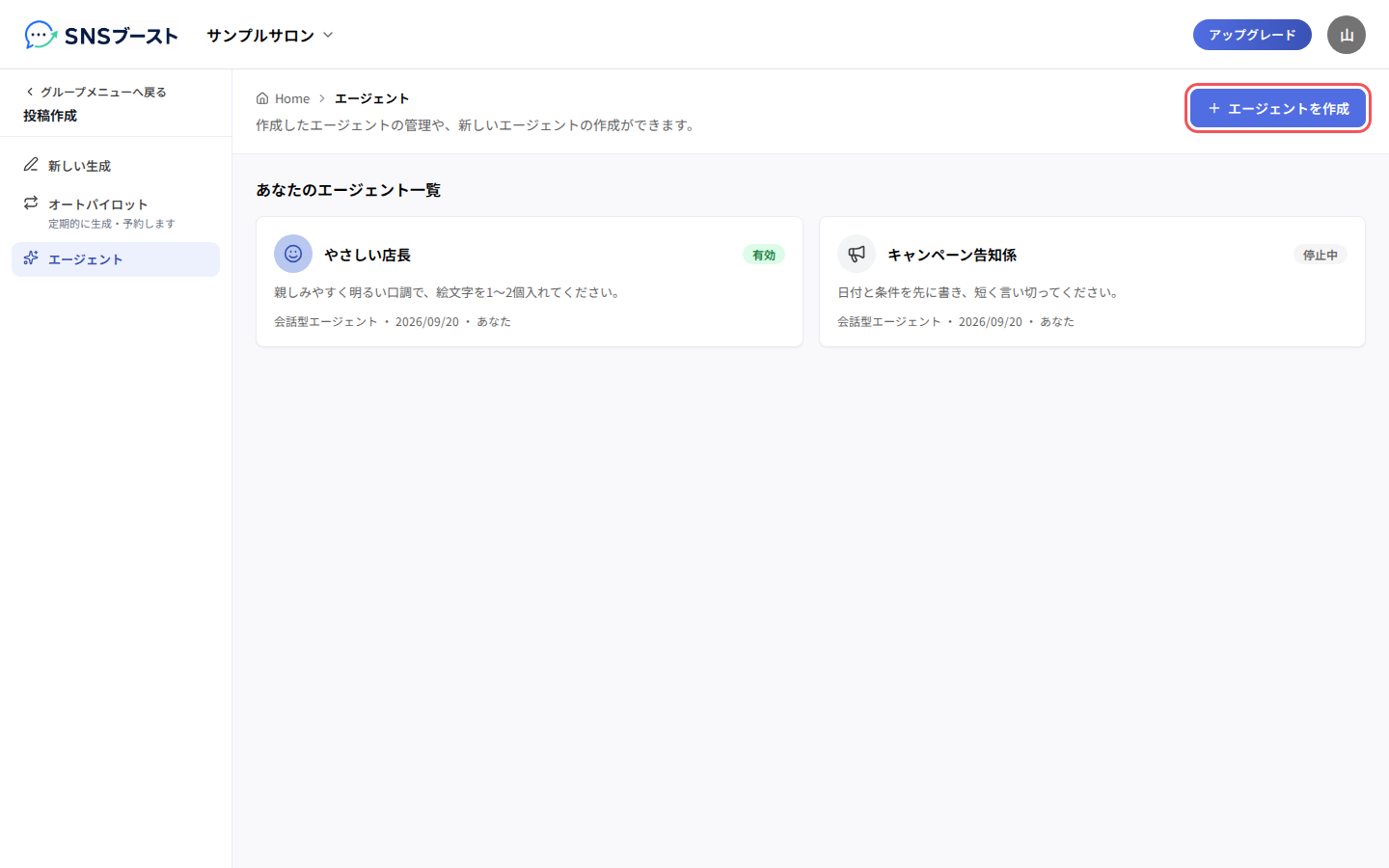
Task: Open the キャンペーン告知係 agent title
Action: coord(952,255)
